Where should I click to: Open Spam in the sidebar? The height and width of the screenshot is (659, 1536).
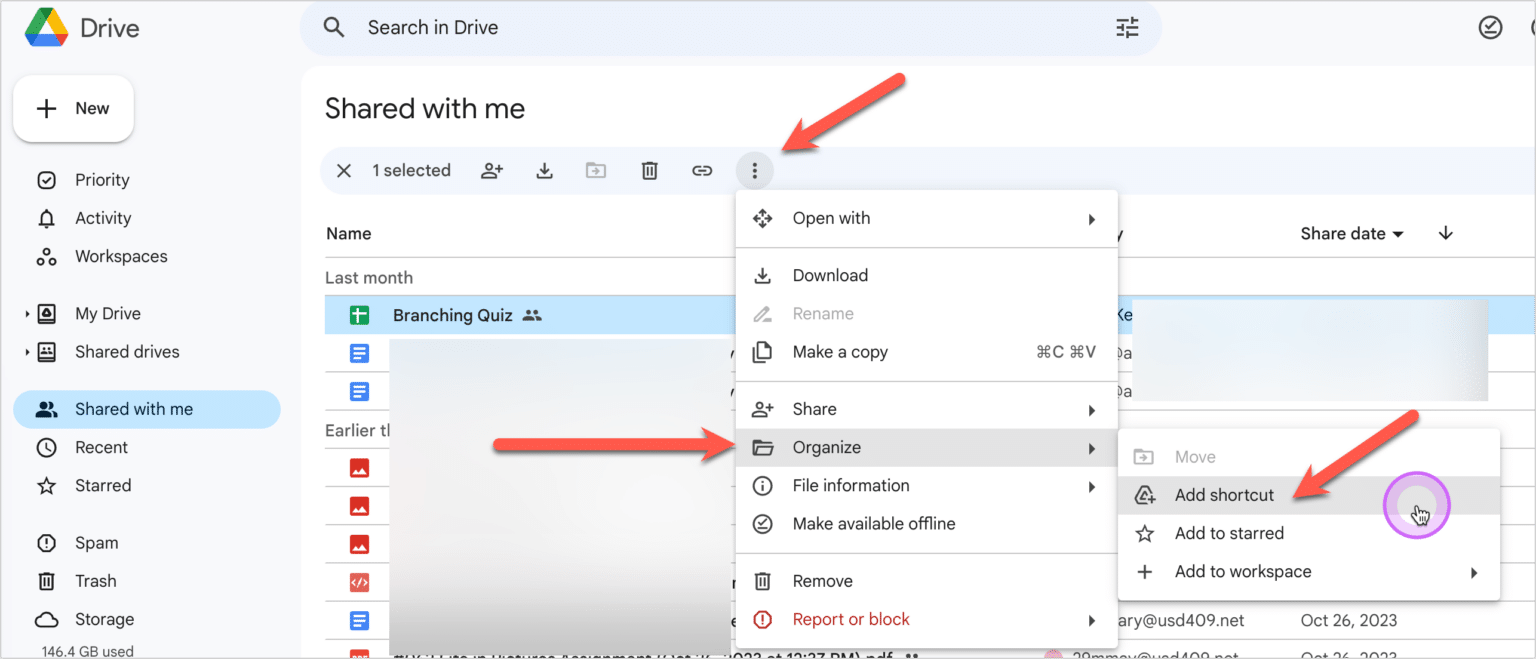click(x=96, y=543)
